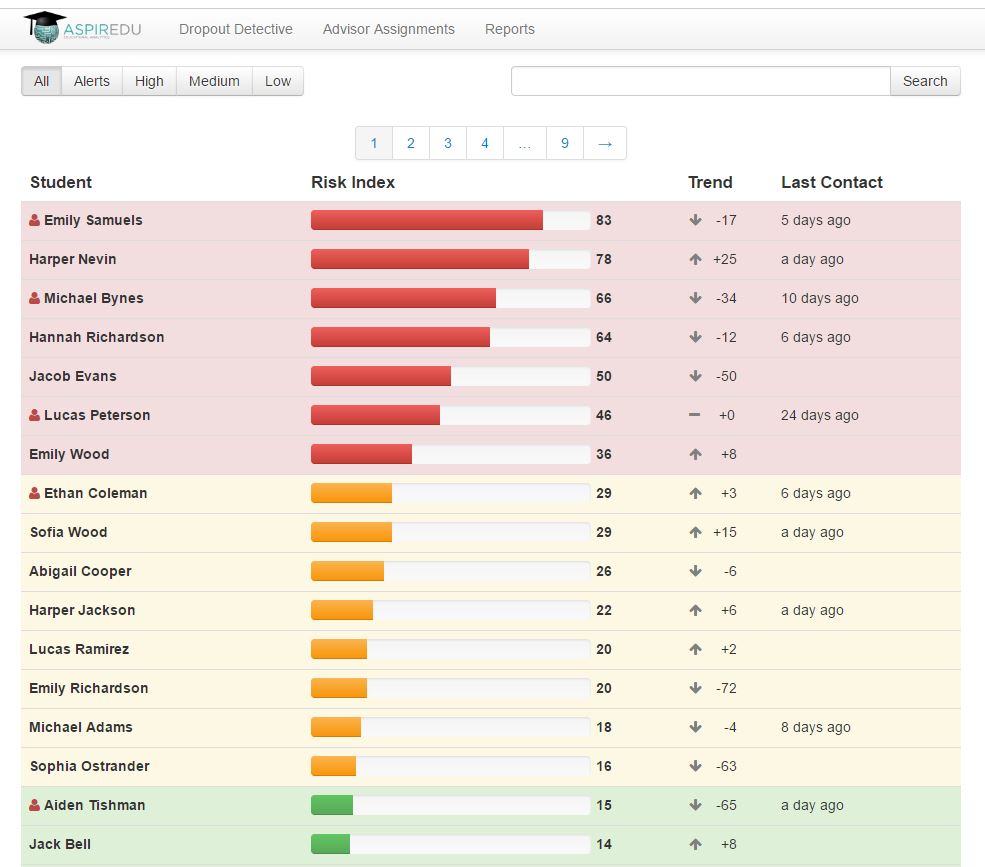Click the person icon next to Lucas Peterson
985x867 pixels.
(35, 415)
